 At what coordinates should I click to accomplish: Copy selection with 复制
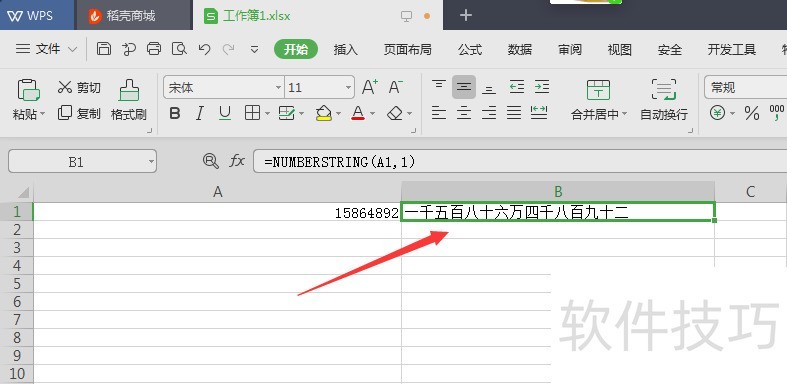click(79, 113)
